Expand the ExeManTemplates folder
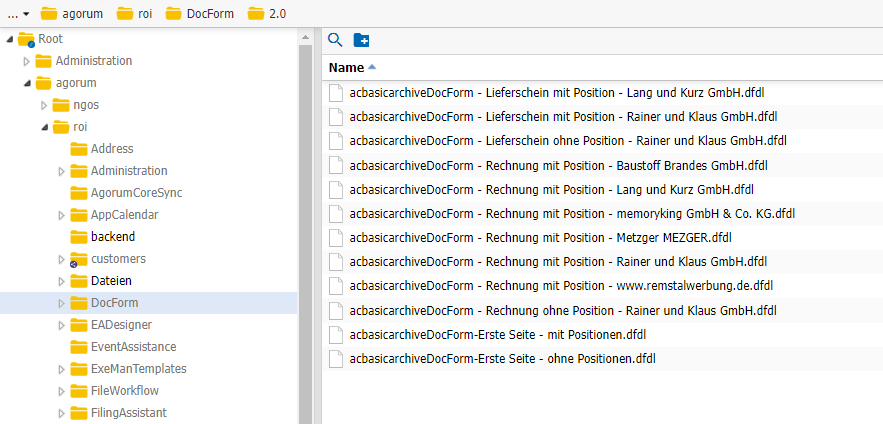883x424 pixels. (x=62, y=369)
